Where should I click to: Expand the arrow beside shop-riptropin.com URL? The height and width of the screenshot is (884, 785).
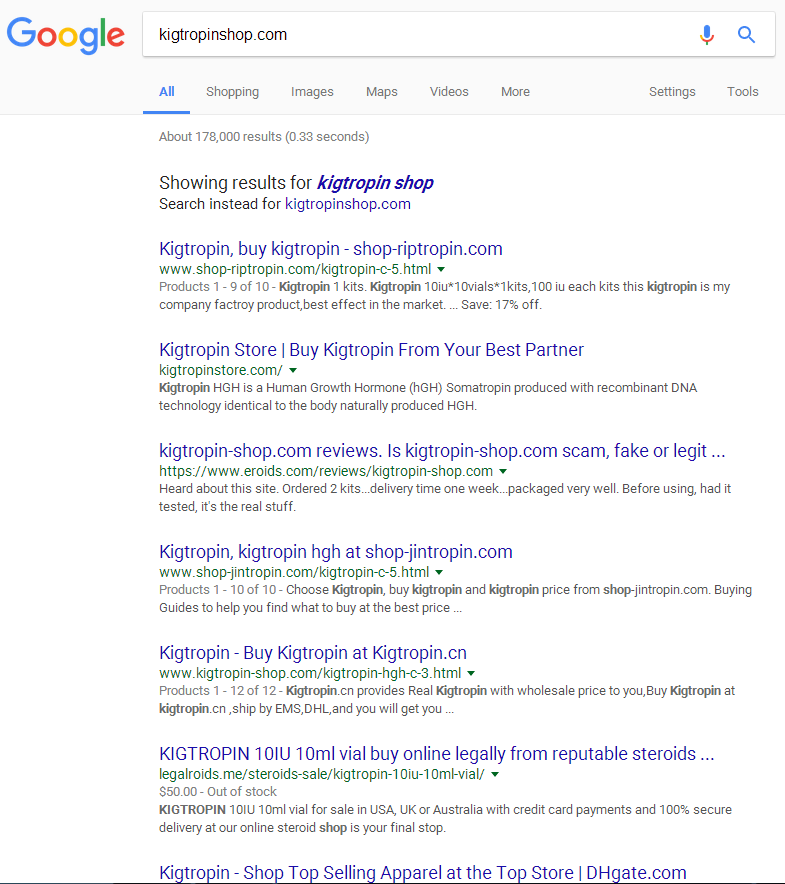tap(441, 269)
